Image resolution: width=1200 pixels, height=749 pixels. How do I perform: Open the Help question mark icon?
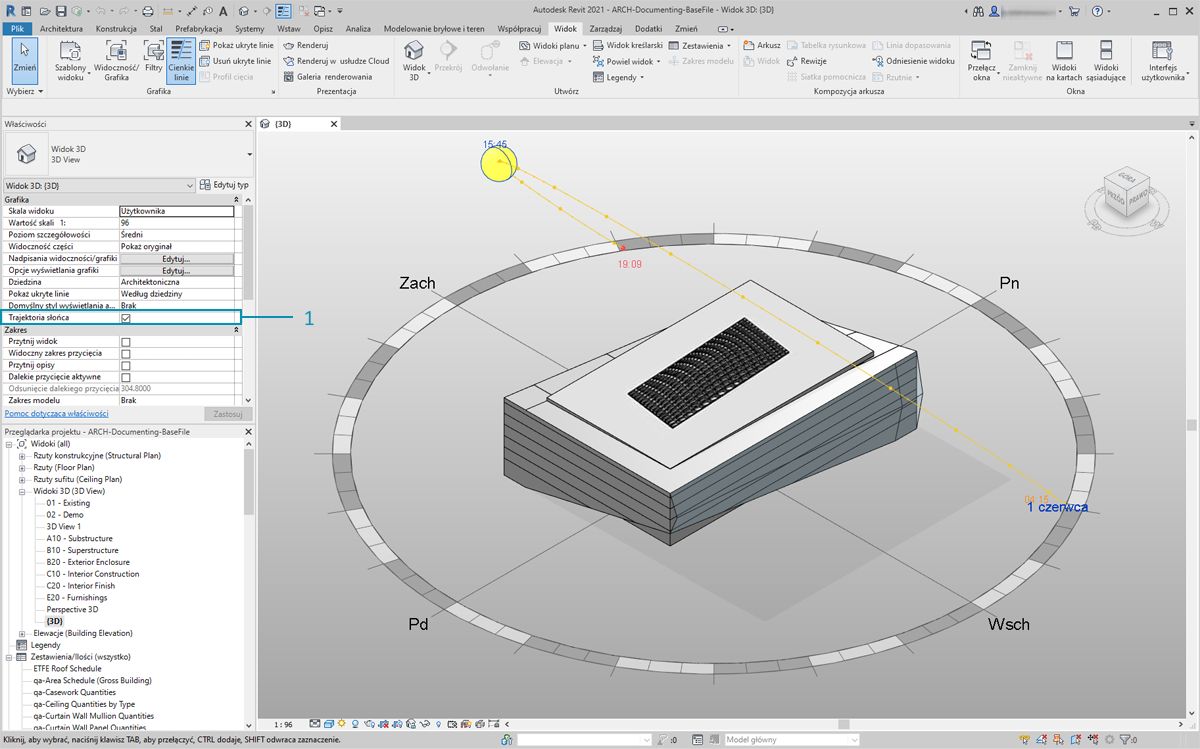[1098, 11]
